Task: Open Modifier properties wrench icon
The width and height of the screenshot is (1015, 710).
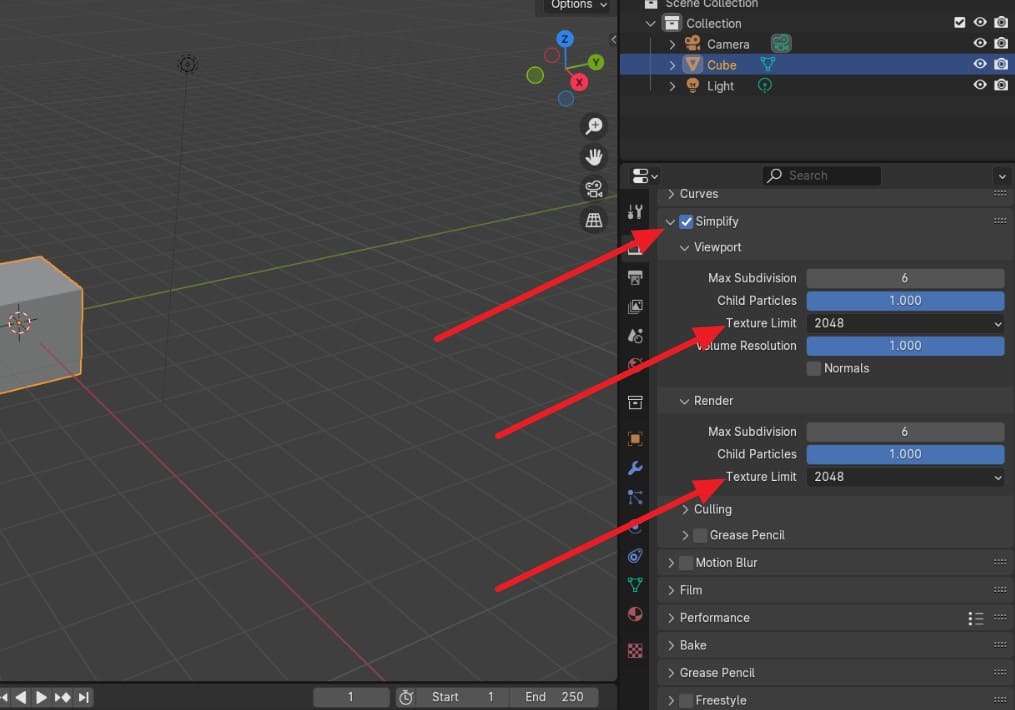Action: (634, 467)
